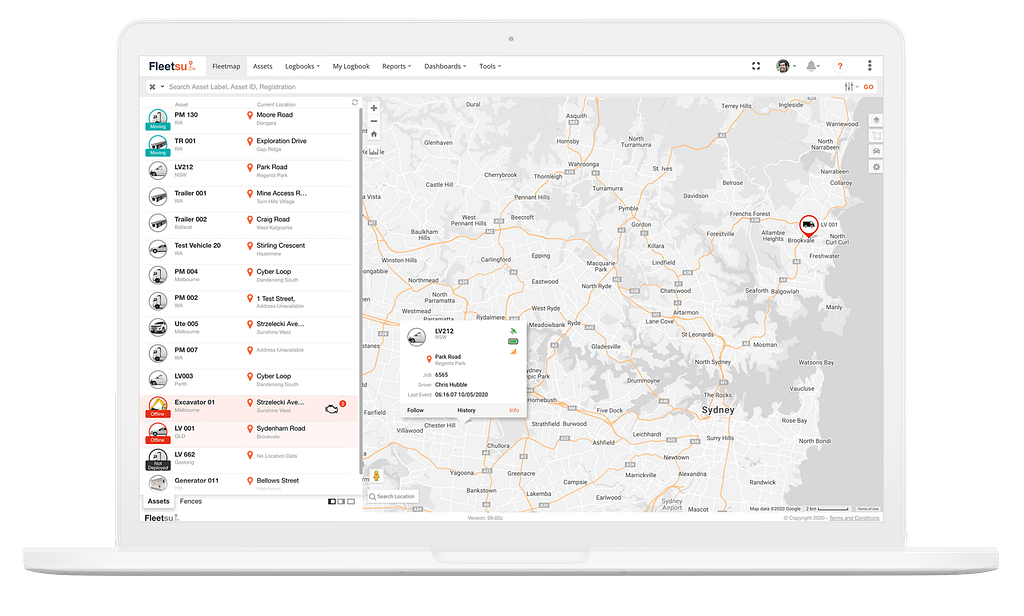
Task: Click the asset search field
Action: [x=503, y=86]
